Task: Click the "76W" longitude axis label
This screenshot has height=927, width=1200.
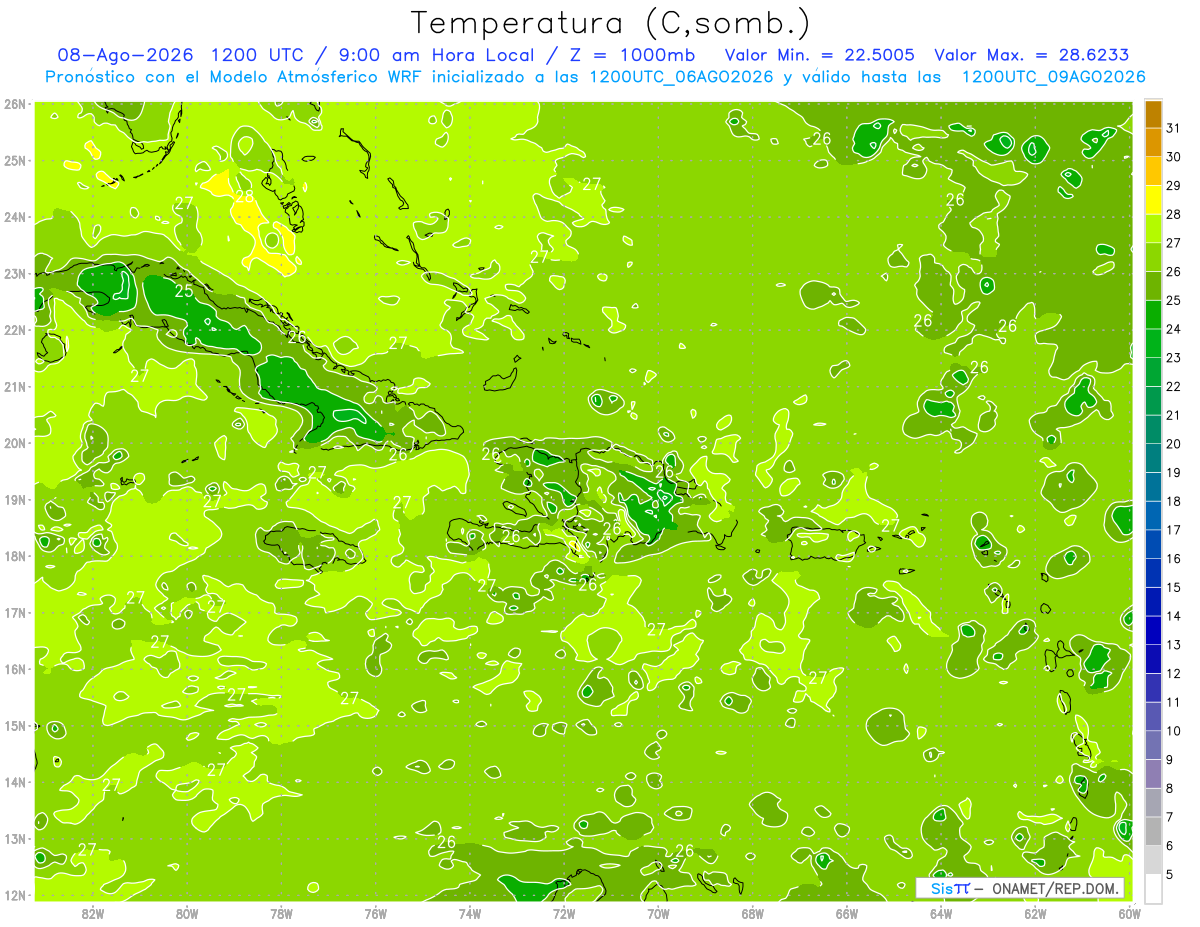Action: tap(376, 913)
